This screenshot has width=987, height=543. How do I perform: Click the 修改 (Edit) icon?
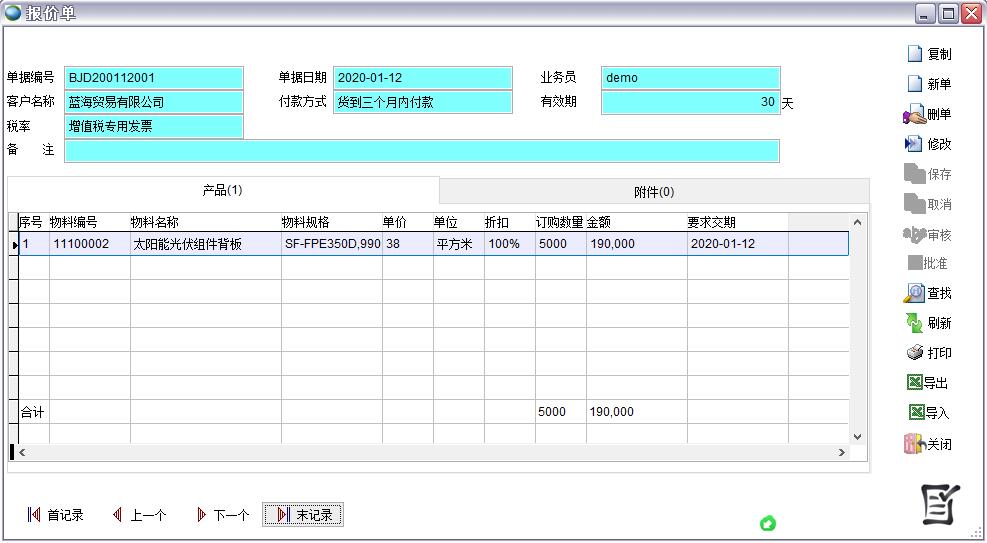click(914, 144)
